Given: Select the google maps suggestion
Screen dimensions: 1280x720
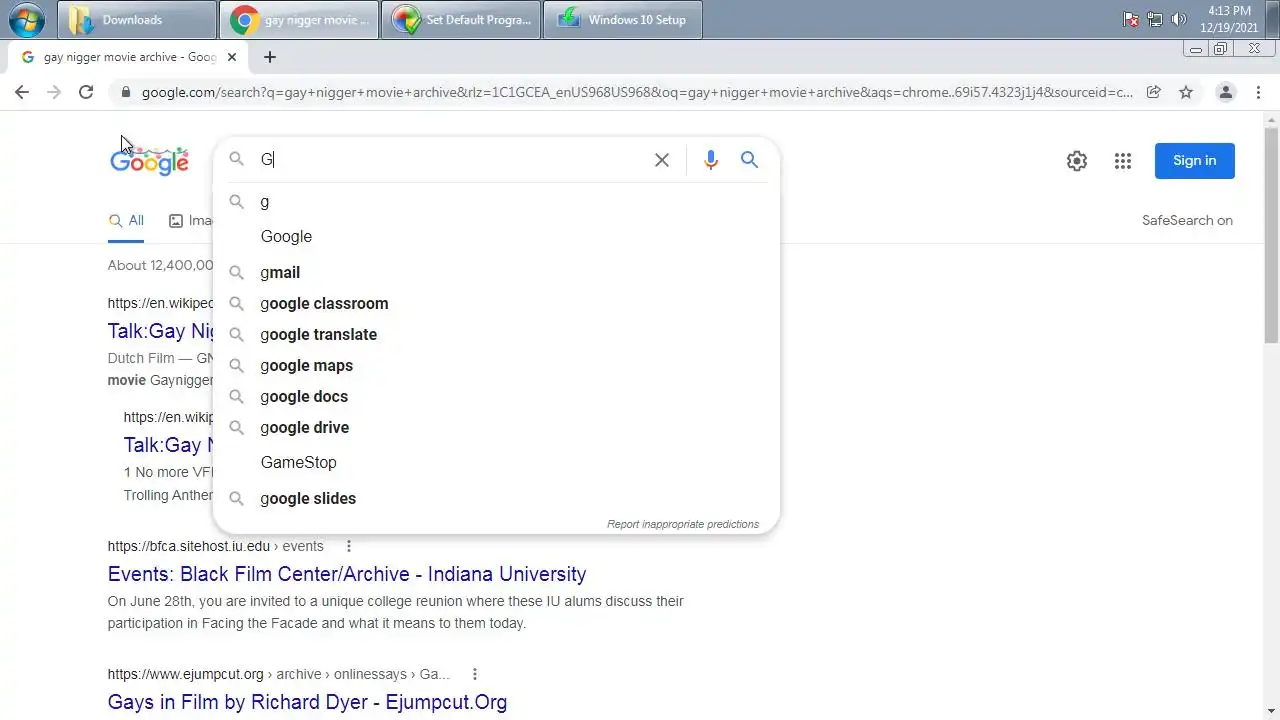Looking at the screenshot, I should pos(496,365).
